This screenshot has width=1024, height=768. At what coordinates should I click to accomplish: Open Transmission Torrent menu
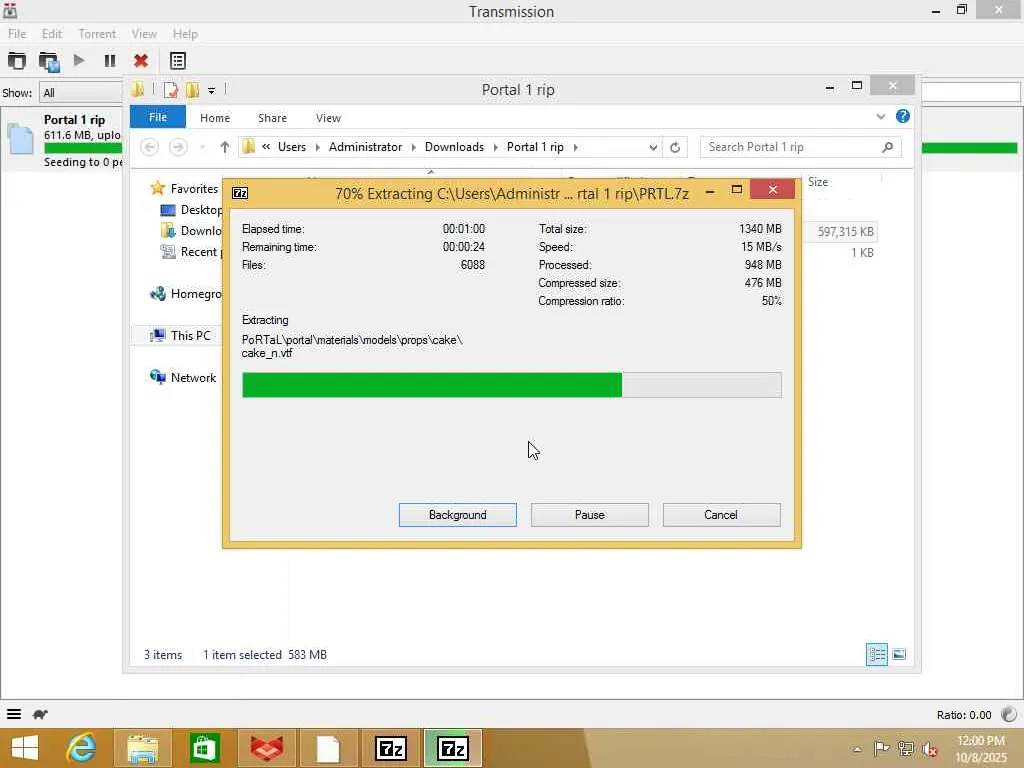coord(97,34)
